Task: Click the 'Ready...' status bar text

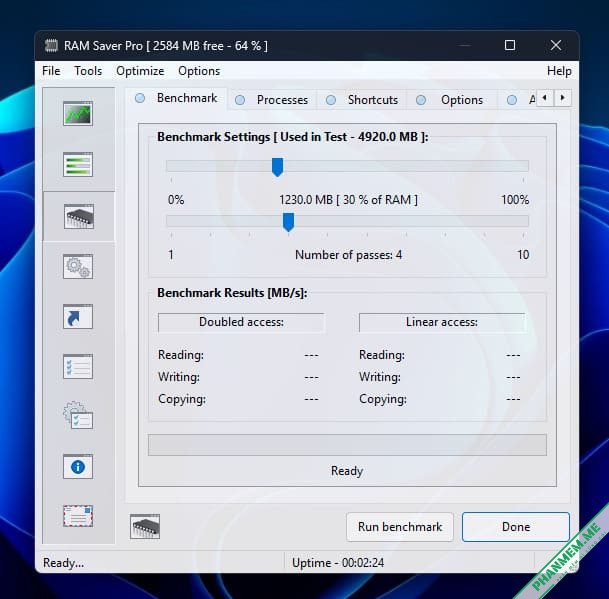Action: (x=63, y=562)
